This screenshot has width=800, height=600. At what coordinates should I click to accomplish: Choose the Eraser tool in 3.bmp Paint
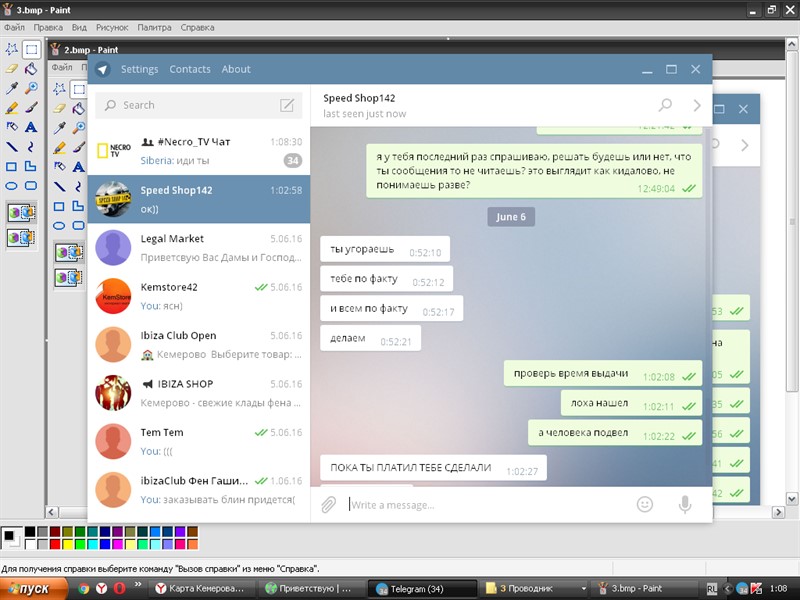point(11,68)
